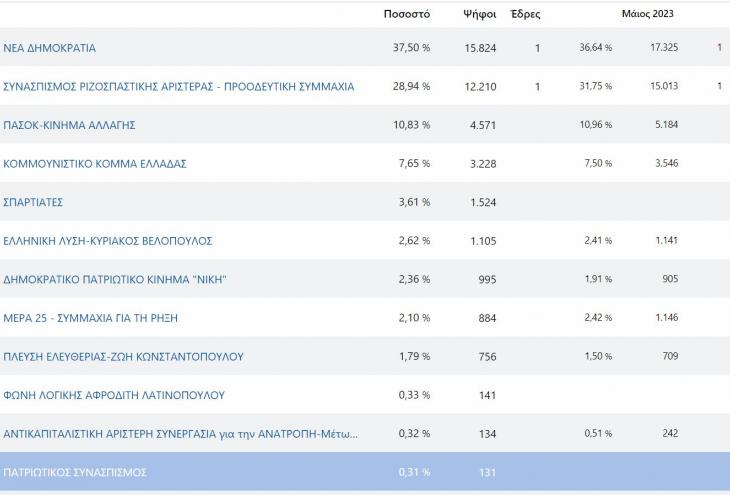Click the 12.210 votes value
Viewport: 730px width, 495px height.
pos(480,87)
